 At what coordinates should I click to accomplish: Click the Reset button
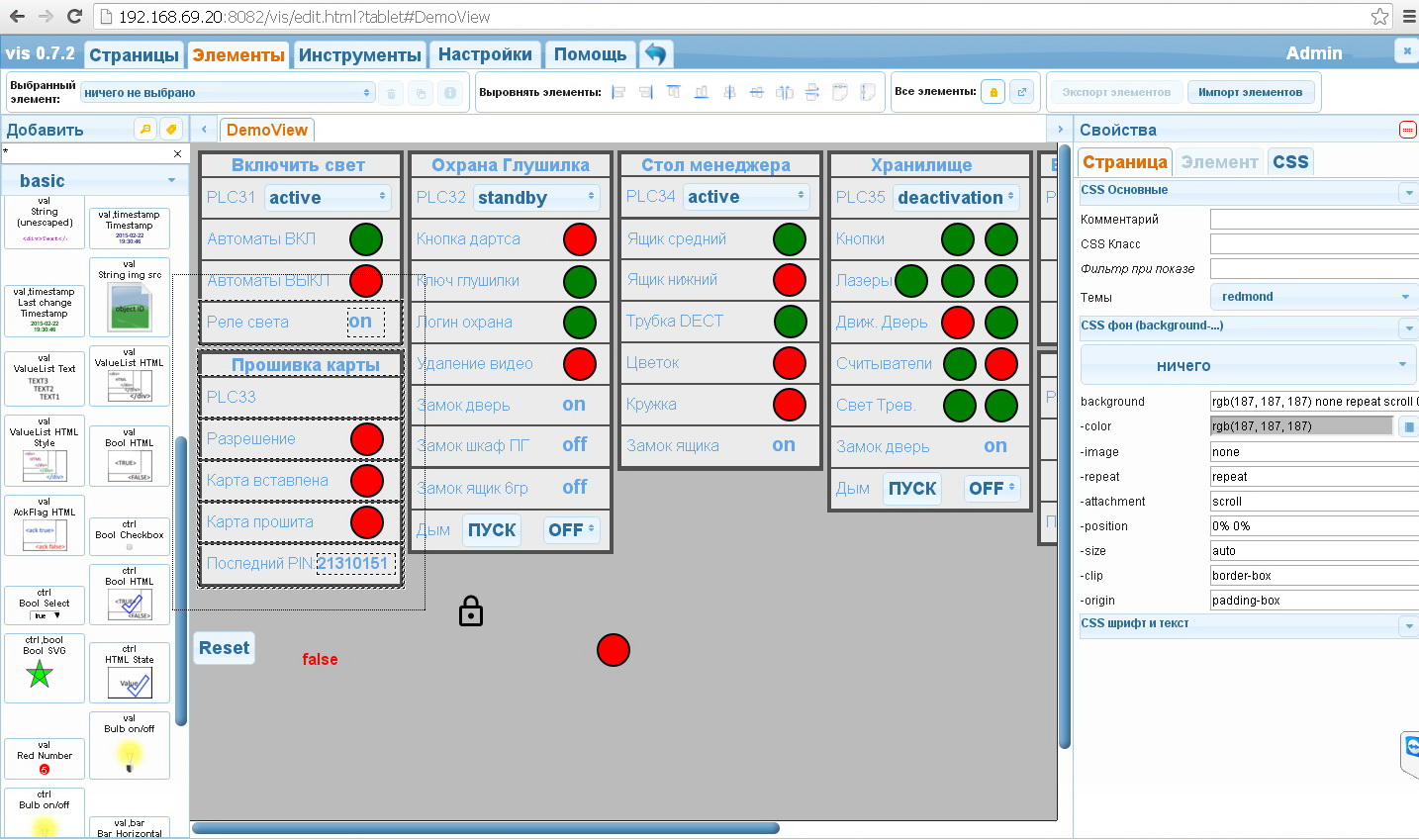pos(225,648)
